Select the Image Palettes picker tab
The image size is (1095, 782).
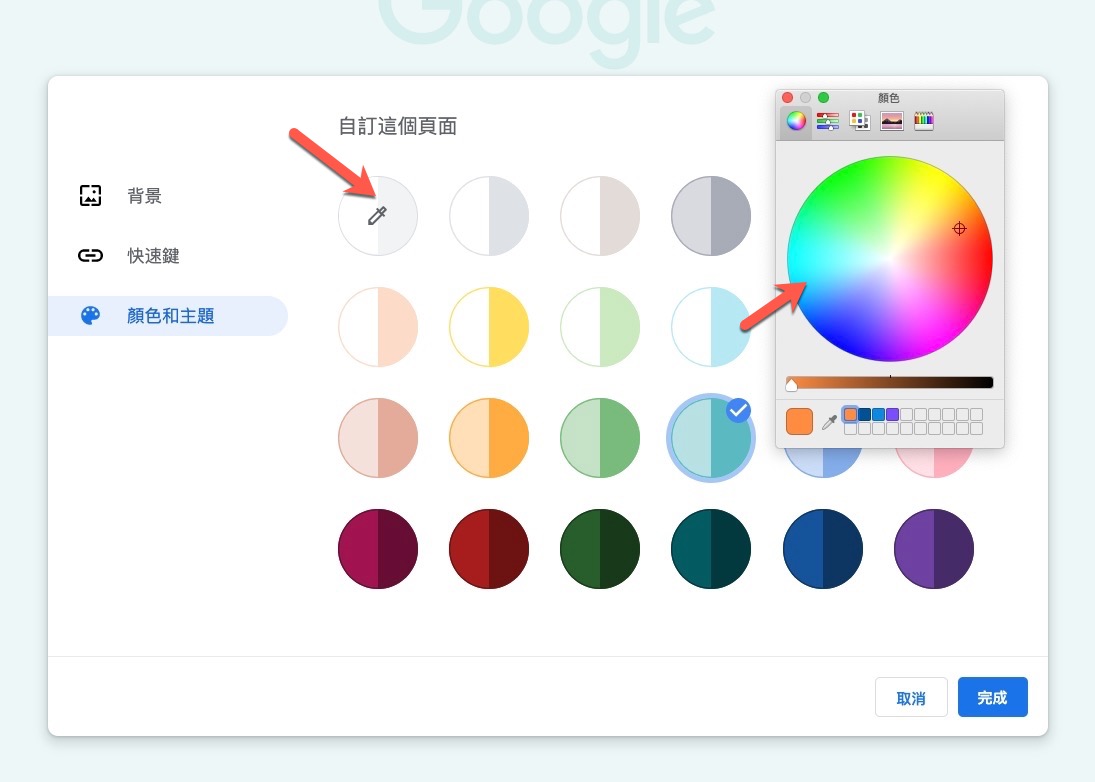click(891, 121)
